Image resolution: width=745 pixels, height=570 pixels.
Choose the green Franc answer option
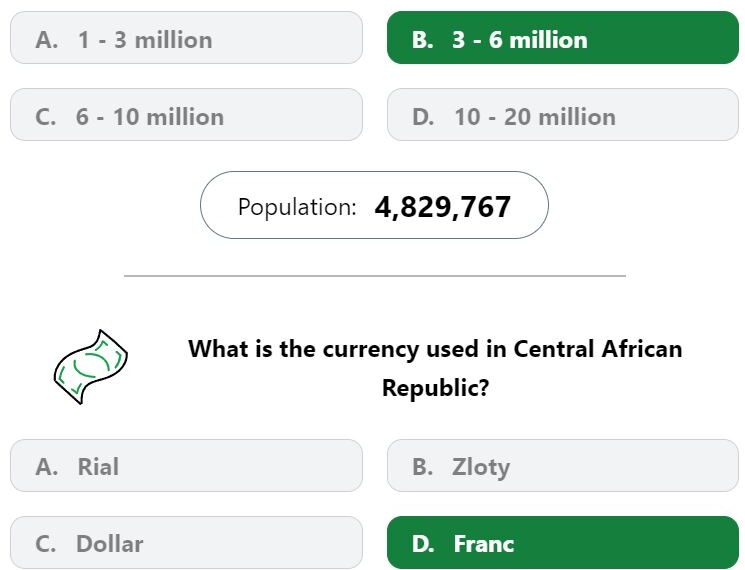[x=563, y=542]
